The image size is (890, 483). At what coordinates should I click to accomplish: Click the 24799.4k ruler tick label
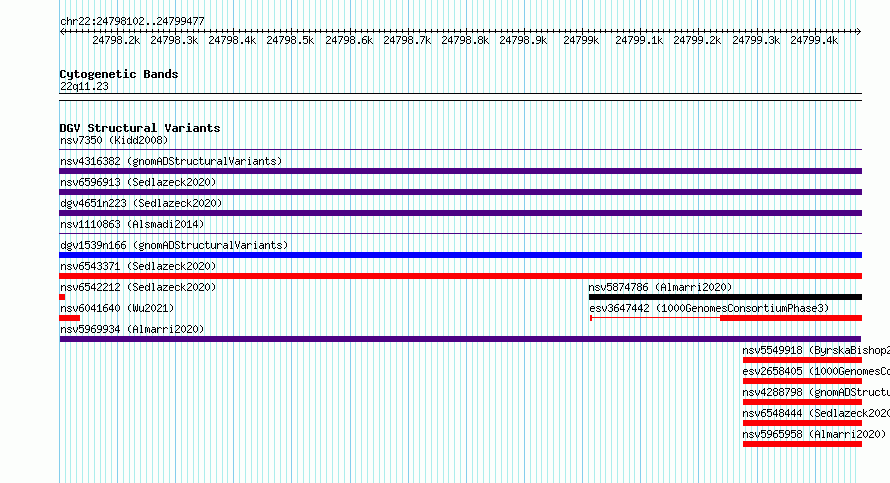[814, 40]
